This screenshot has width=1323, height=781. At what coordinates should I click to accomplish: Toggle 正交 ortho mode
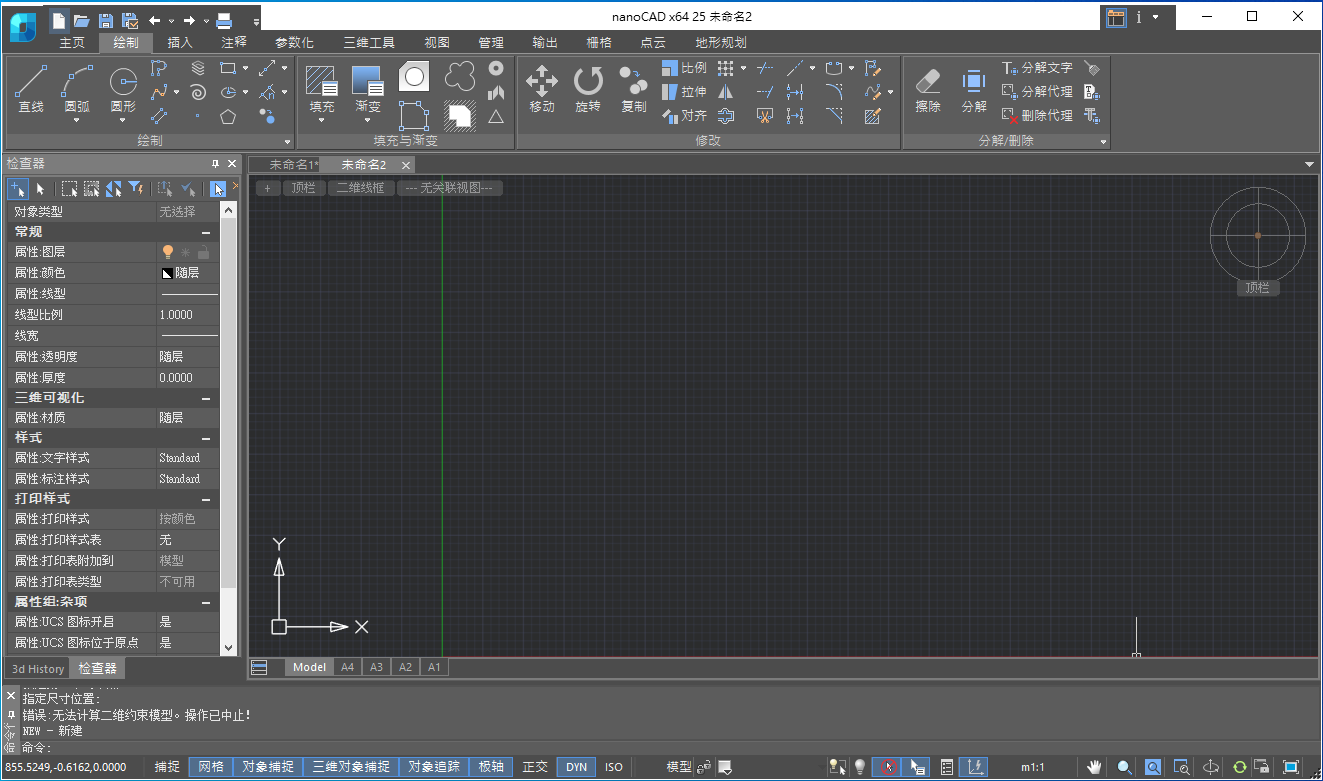point(536,767)
